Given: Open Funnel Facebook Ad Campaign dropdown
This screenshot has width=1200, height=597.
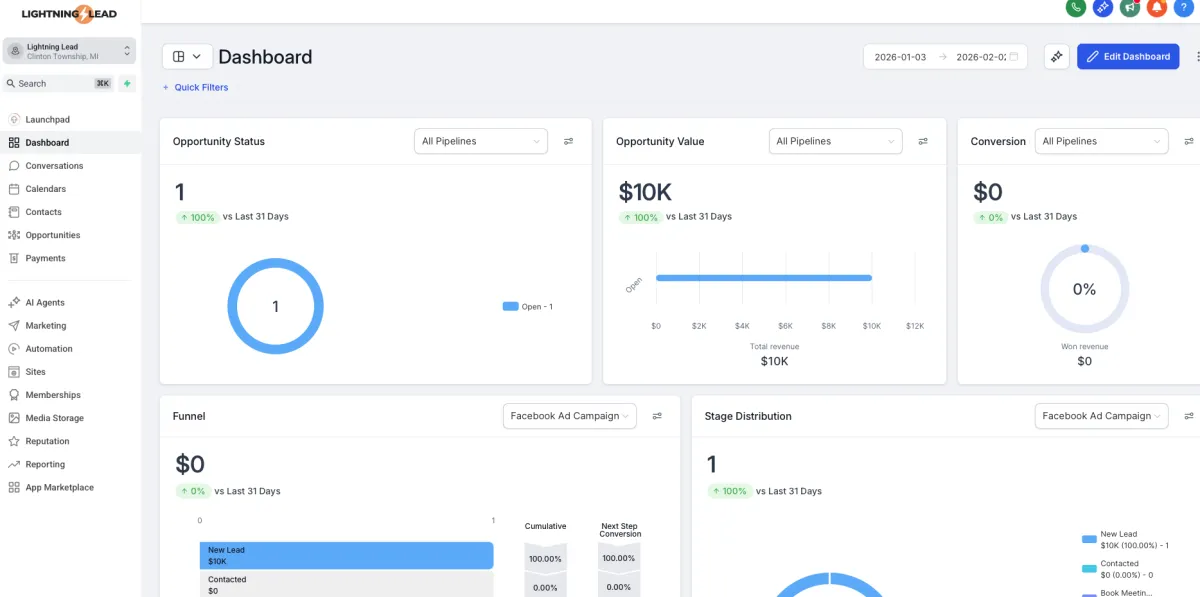Looking at the screenshot, I should coord(570,416).
